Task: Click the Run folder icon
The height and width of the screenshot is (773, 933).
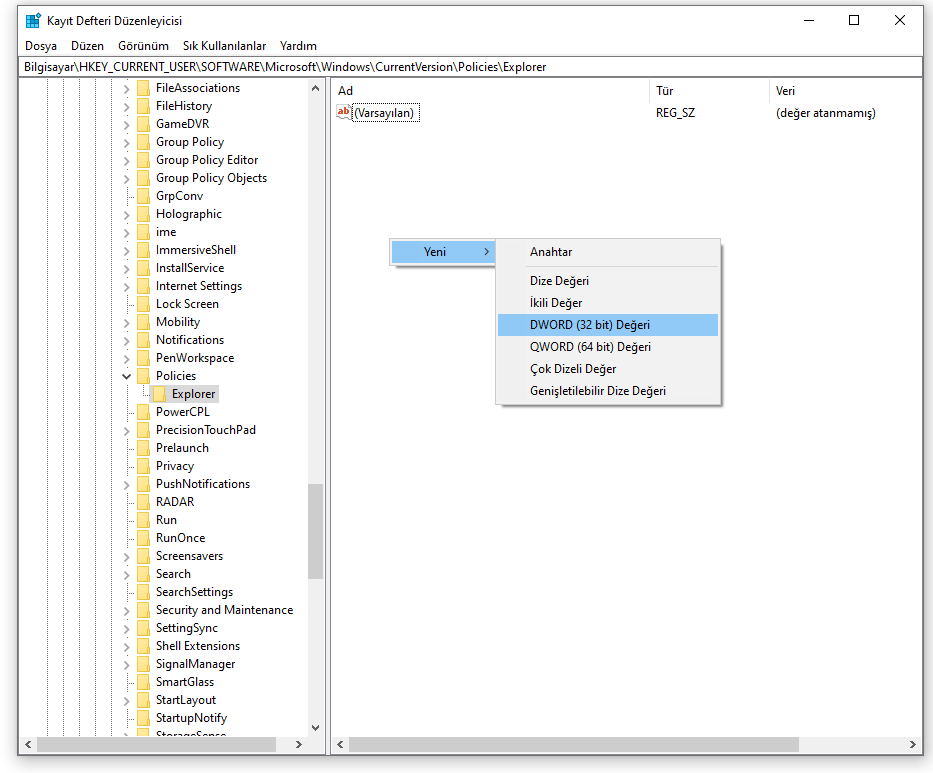Action: point(143,520)
